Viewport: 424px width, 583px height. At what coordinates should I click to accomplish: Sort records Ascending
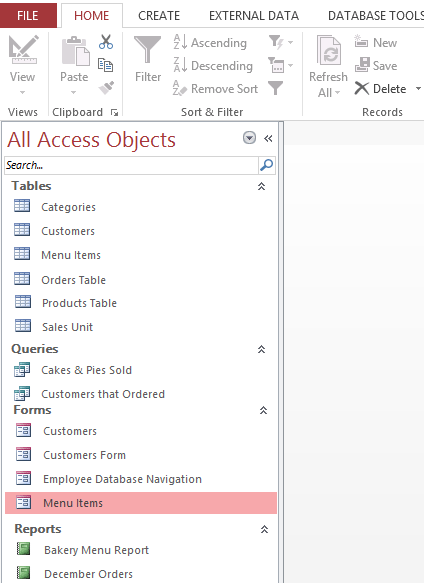211,42
